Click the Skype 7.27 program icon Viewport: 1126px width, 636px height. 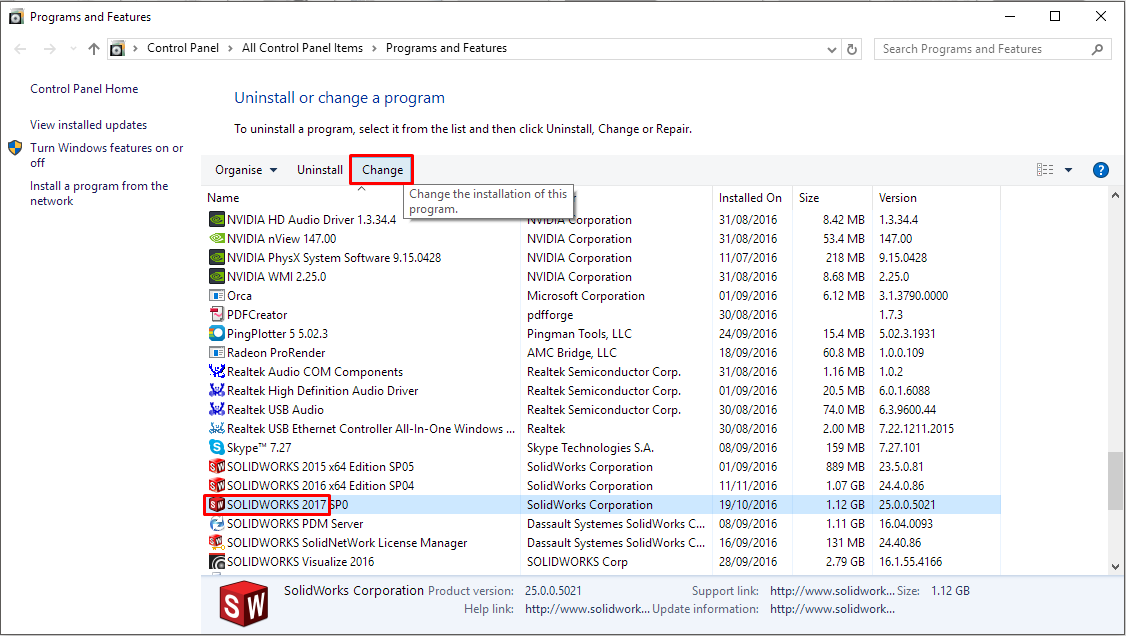(x=216, y=448)
